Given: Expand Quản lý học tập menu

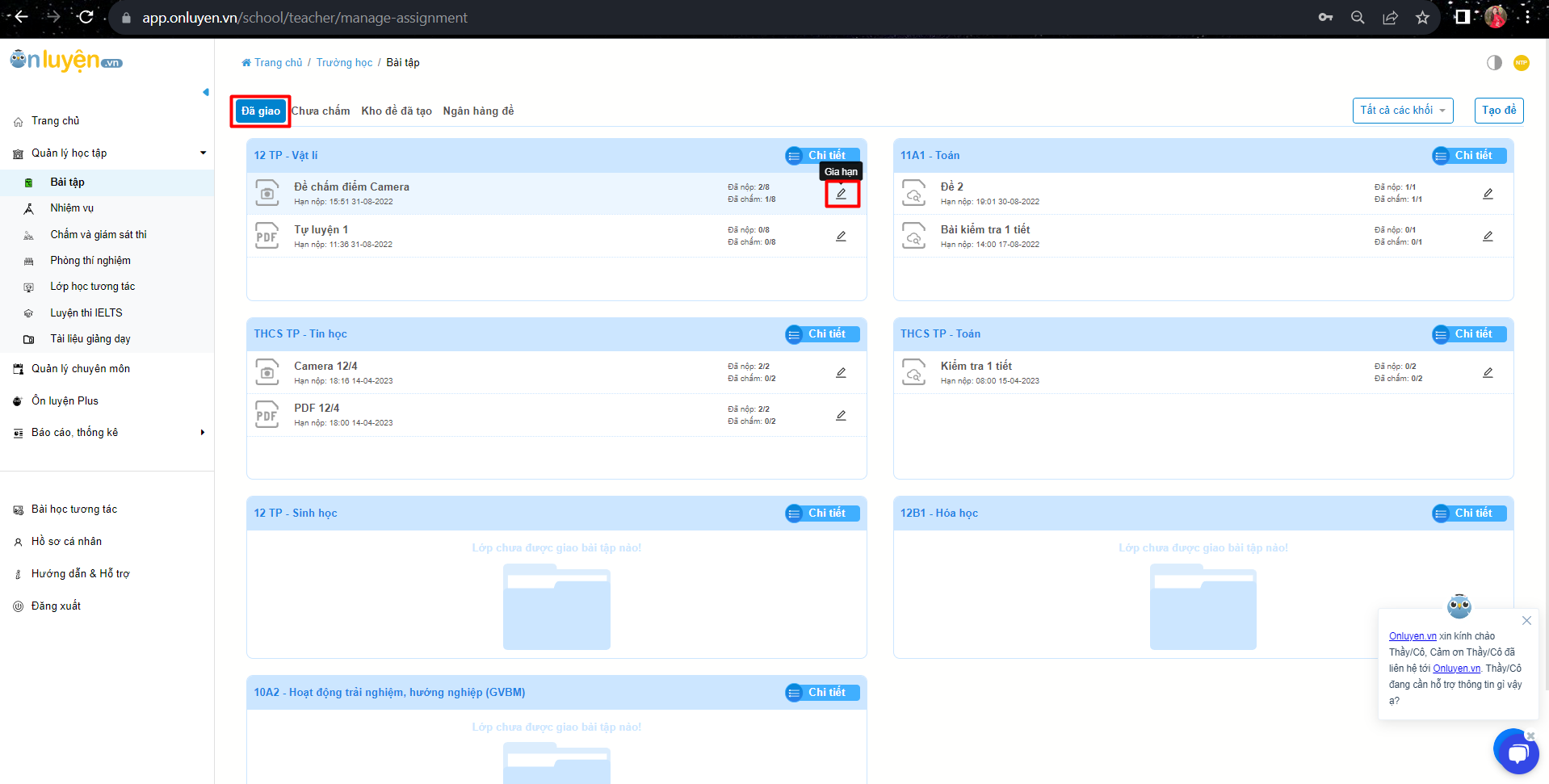Looking at the screenshot, I should [107, 153].
